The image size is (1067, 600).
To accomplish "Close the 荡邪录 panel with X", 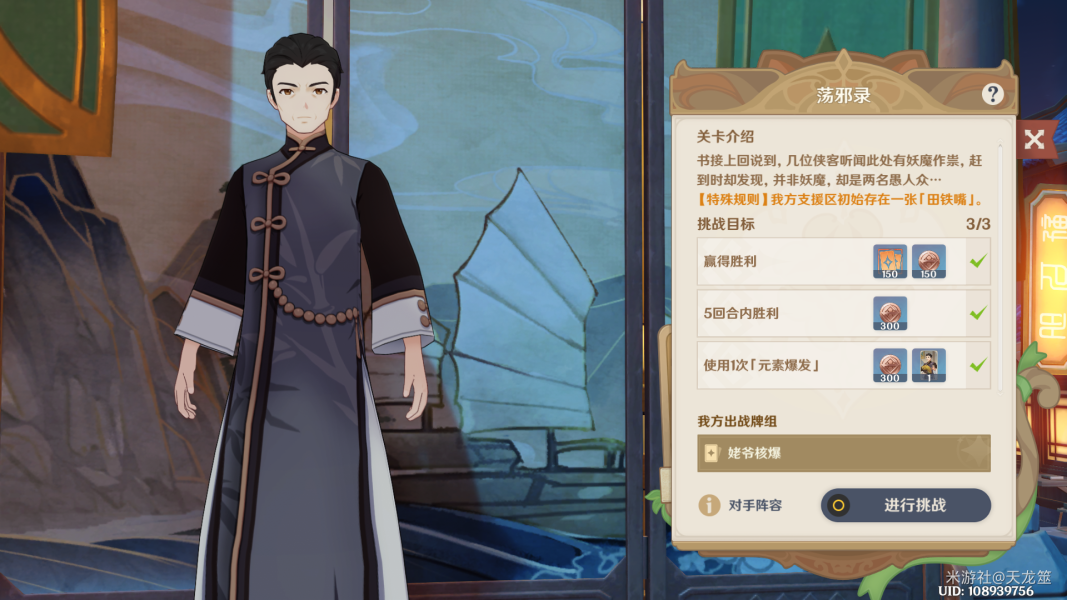I will (1034, 139).
